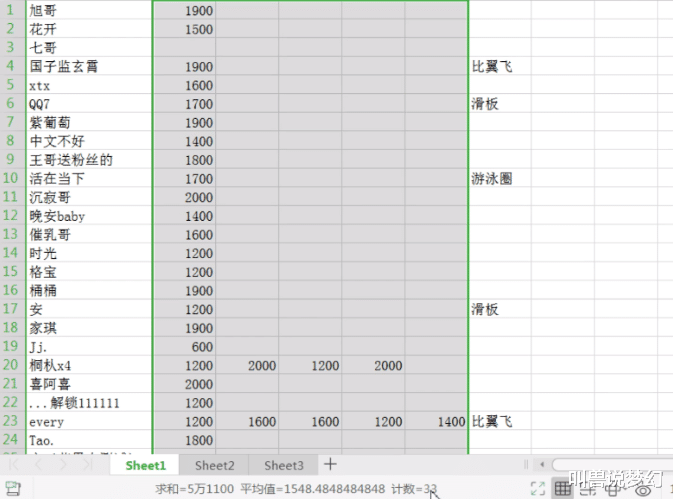The image size is (673, 500).
Task: Select the cell containing 晚安baby
Action: [89, 215]
